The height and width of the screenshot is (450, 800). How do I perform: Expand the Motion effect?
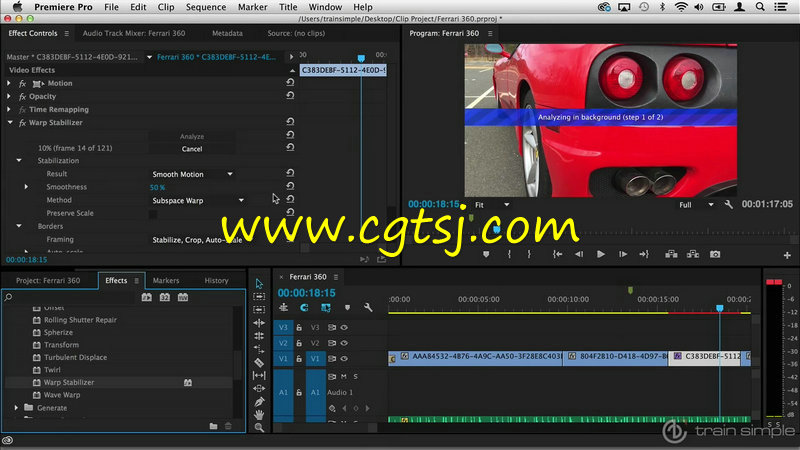pyautogui.click(x=9, y=83)
